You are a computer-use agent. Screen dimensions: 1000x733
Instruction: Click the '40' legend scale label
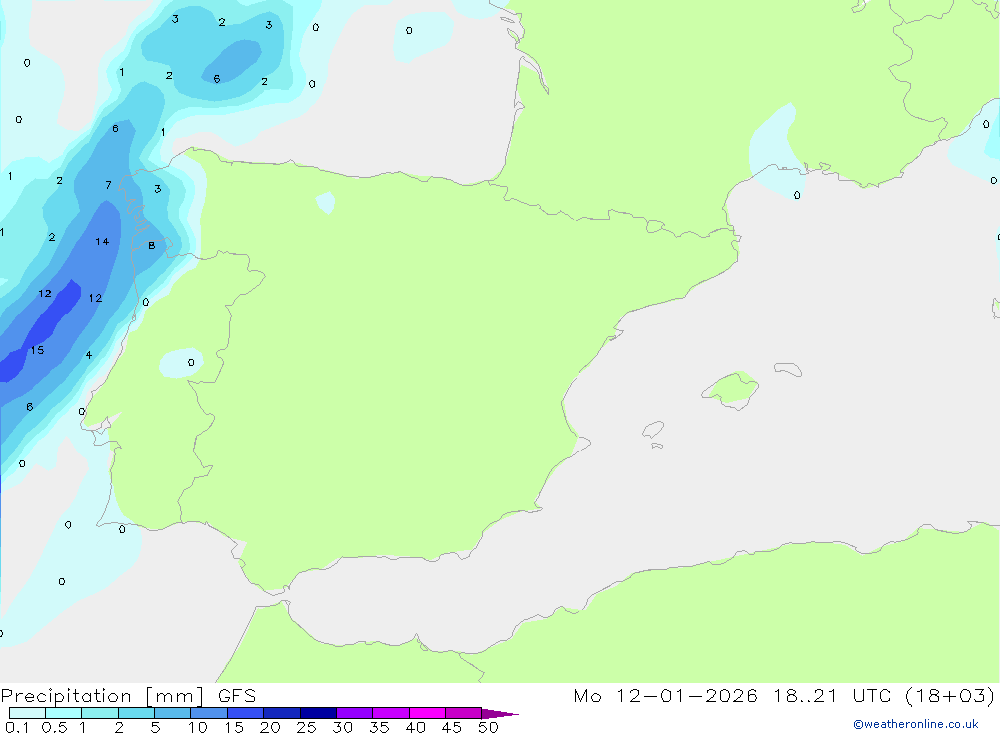[x=416, y=727]
